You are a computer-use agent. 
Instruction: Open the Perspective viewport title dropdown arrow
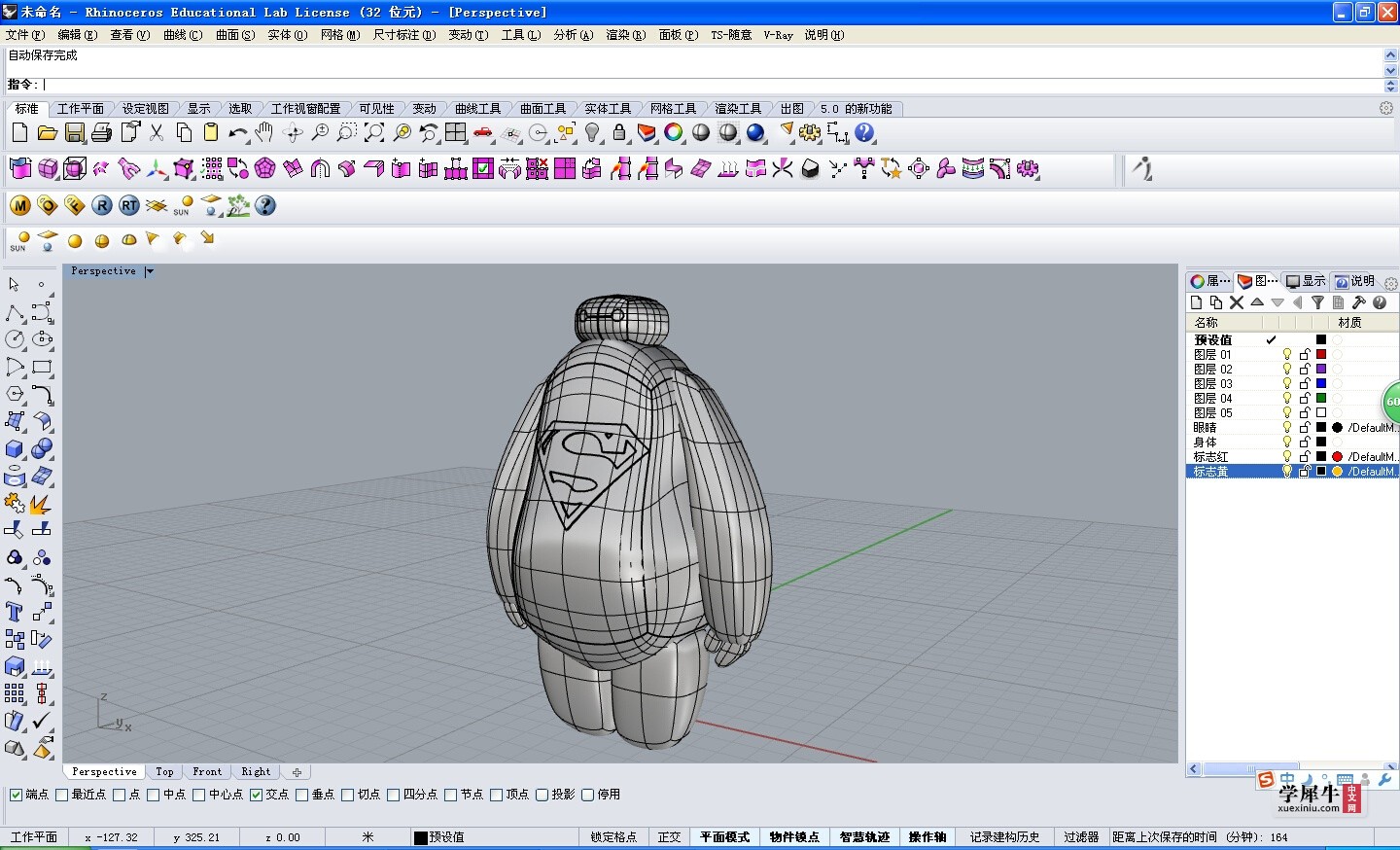(149, 271)
